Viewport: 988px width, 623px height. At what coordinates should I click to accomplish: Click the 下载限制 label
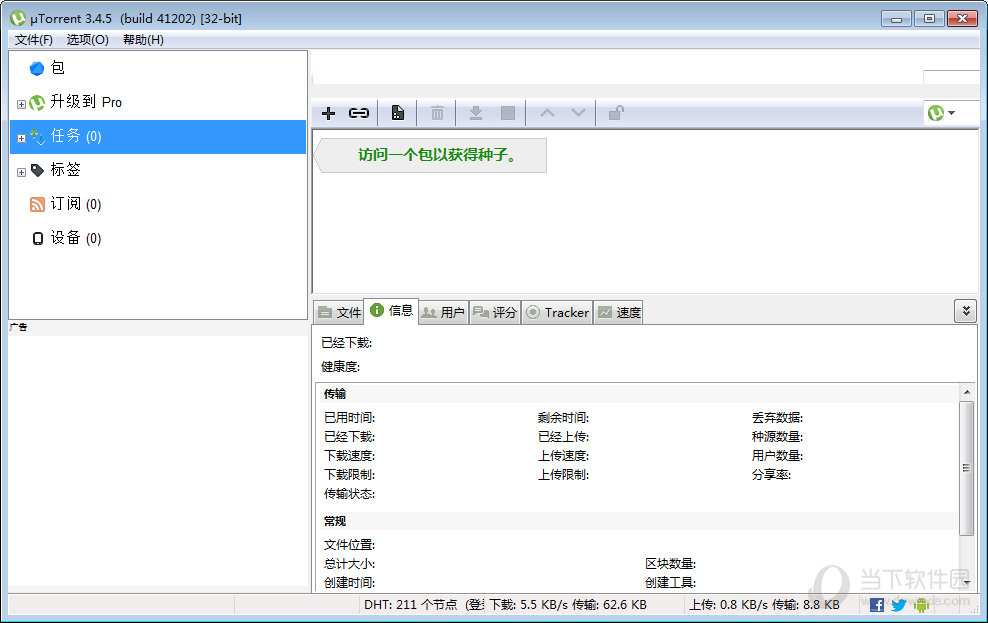pyautogui.click(x=349, y=474)
